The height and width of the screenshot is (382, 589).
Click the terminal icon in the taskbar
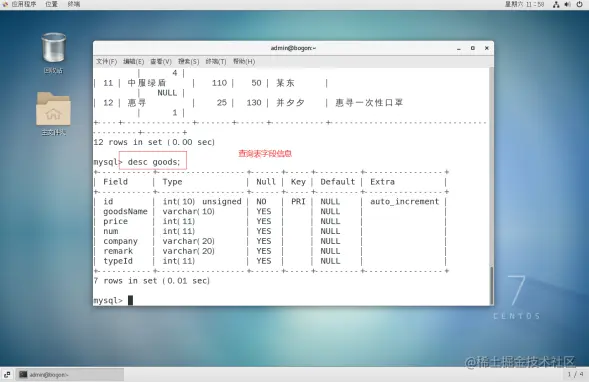(23, 374)
